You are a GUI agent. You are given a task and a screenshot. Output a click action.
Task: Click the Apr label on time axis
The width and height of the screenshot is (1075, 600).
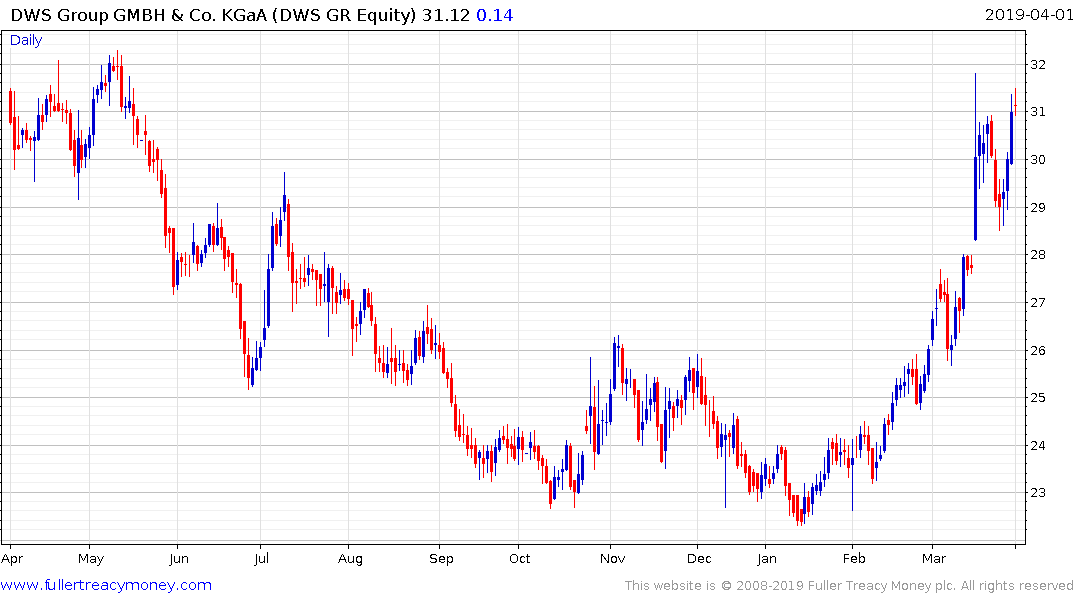pyautogui.click(x=12, y=559)
